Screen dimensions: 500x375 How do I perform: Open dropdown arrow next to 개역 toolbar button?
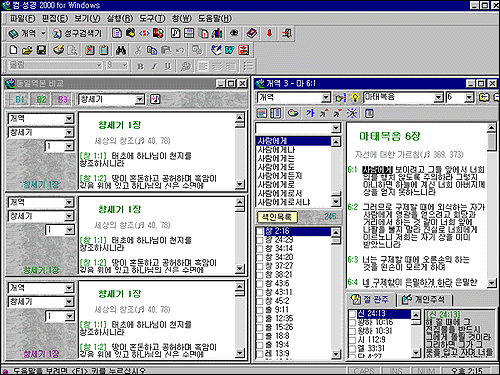point(43,34)
